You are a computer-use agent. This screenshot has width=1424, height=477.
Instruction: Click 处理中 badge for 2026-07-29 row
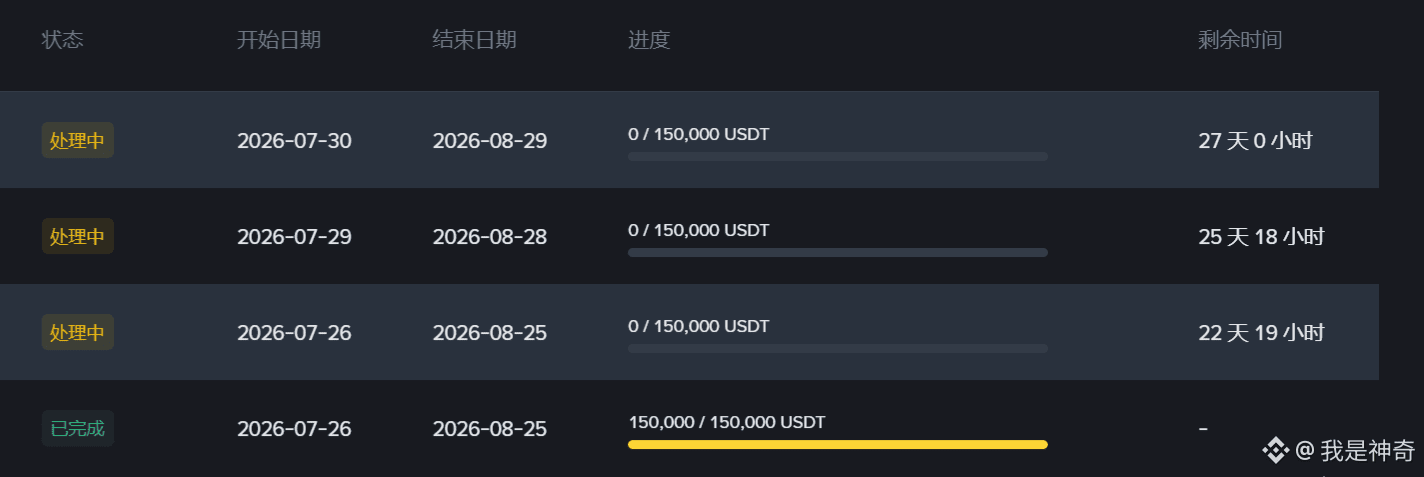[77, 236]
